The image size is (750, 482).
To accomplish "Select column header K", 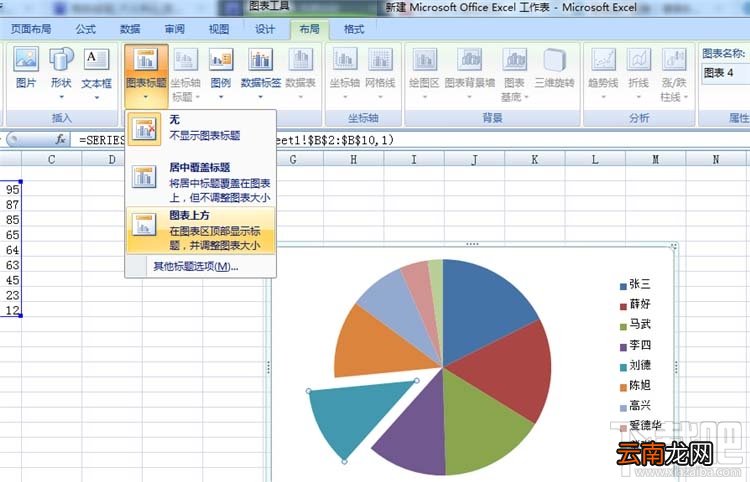I will pos(534,160).
